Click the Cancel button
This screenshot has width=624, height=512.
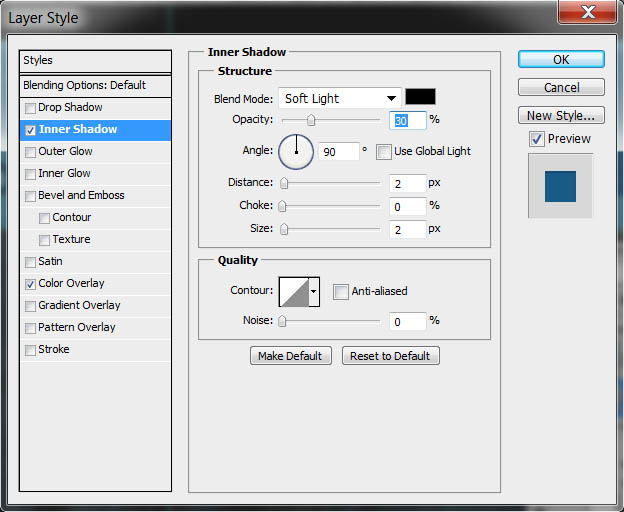coord(561,87)
